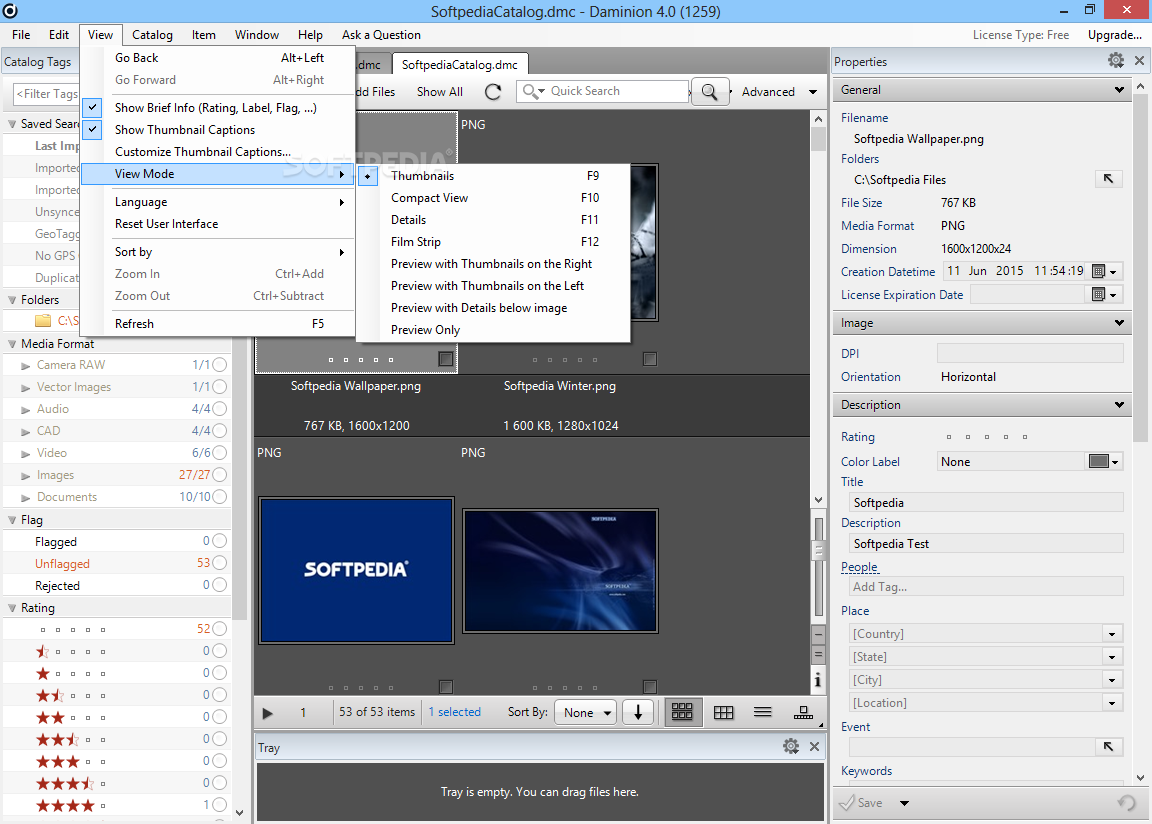Viewport: 1152px width, 824px height.
Task: Click the C:\S folder icon
Action: tap(43, 321)
